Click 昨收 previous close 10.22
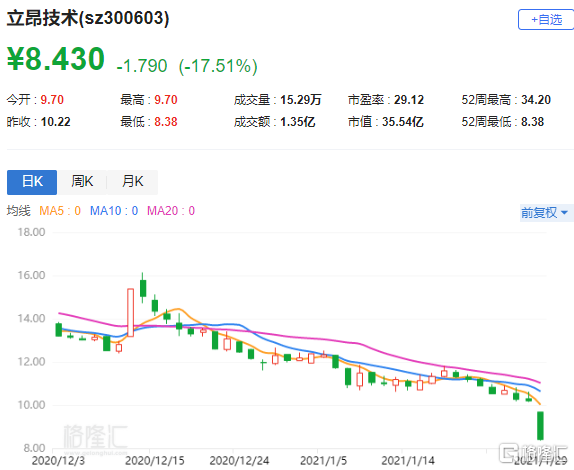This screenshot has width=574, height=470. point(55,122)
